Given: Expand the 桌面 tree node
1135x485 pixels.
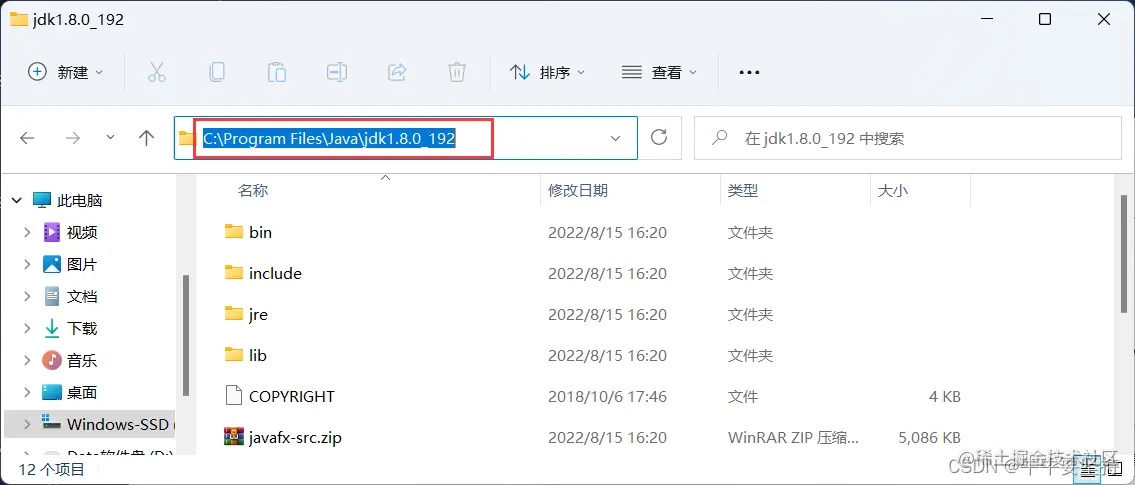Looking at the screenshot, I should click(x=27, y=392).
